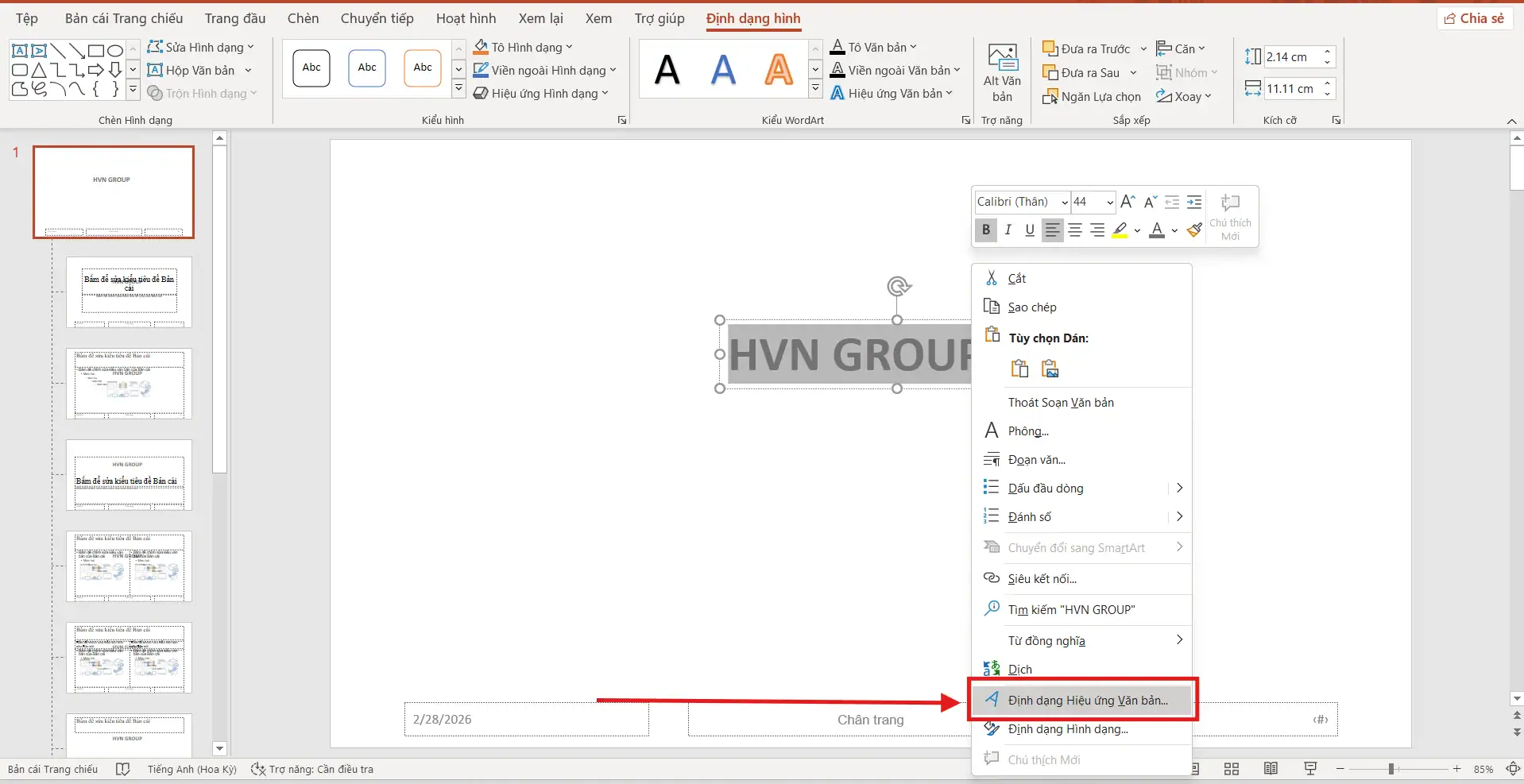Click the text highlight color swatch
1524x784 pixels.
tap(1120, 230)
